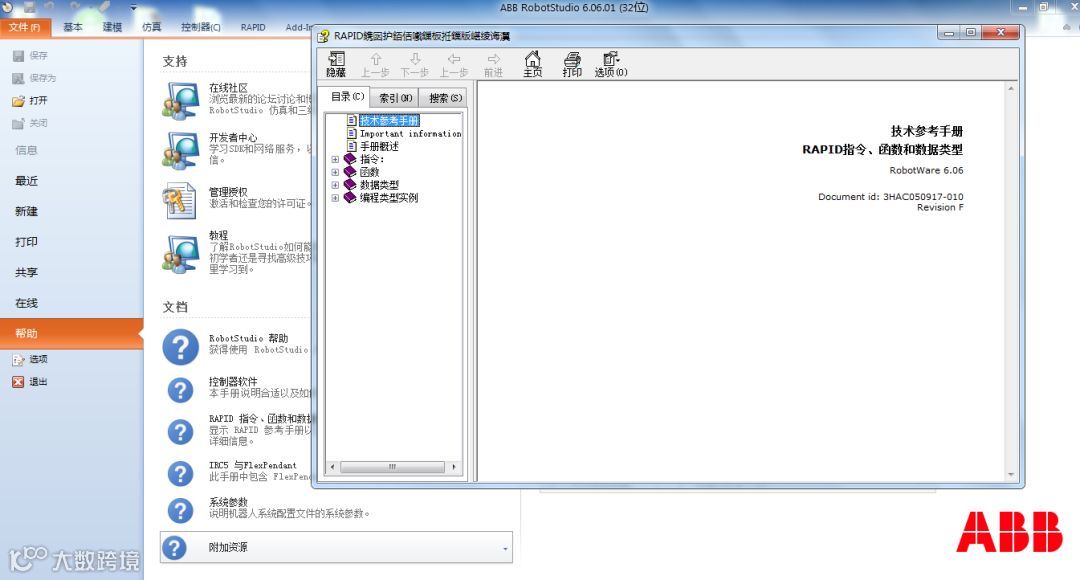Switch to the 目录 (Contents) tab
Screen dimensions: 1080x580
(x=347, y=96)
